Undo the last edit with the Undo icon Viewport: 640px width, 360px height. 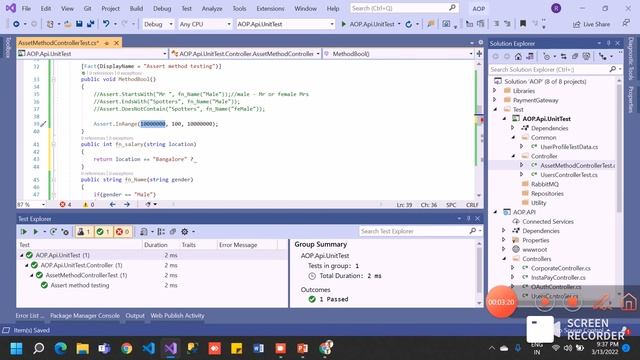click(106, 24)
